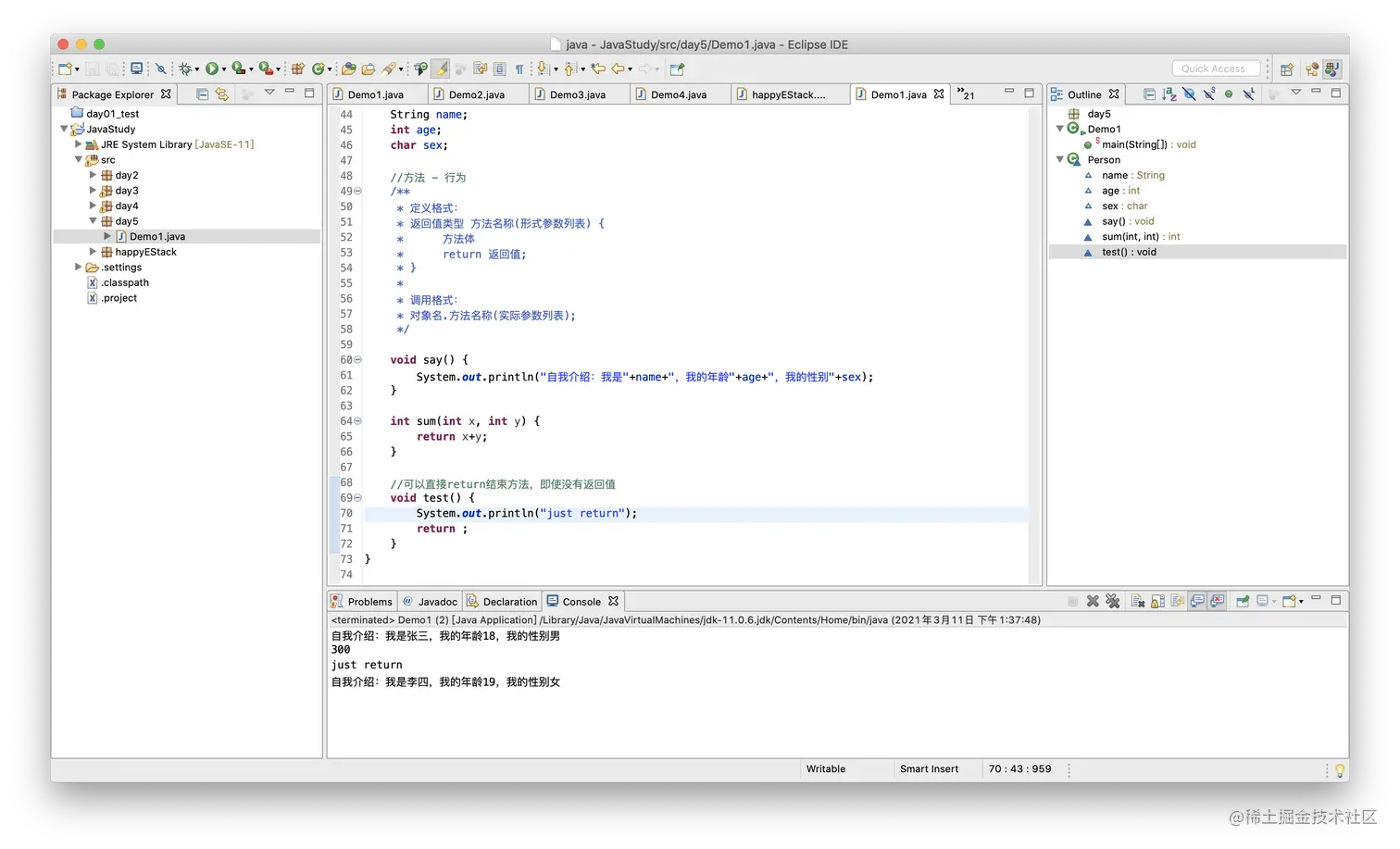Toggle Hide Non-Public Members in Outline
This screenshot has height=849, width=1400.
(1229, 94)
